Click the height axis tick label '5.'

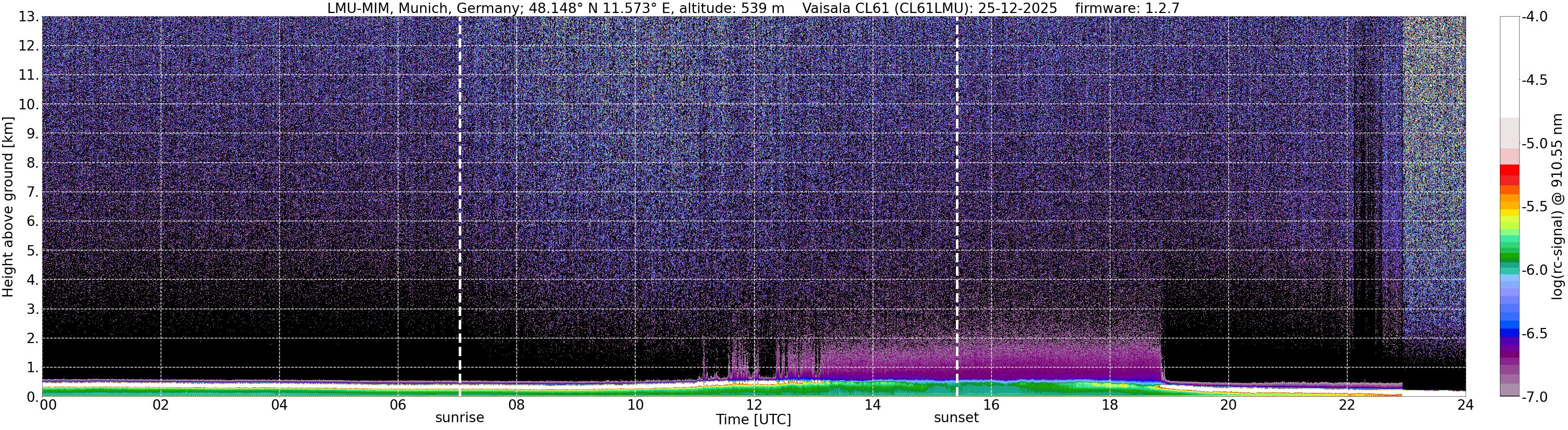(32, 251)
